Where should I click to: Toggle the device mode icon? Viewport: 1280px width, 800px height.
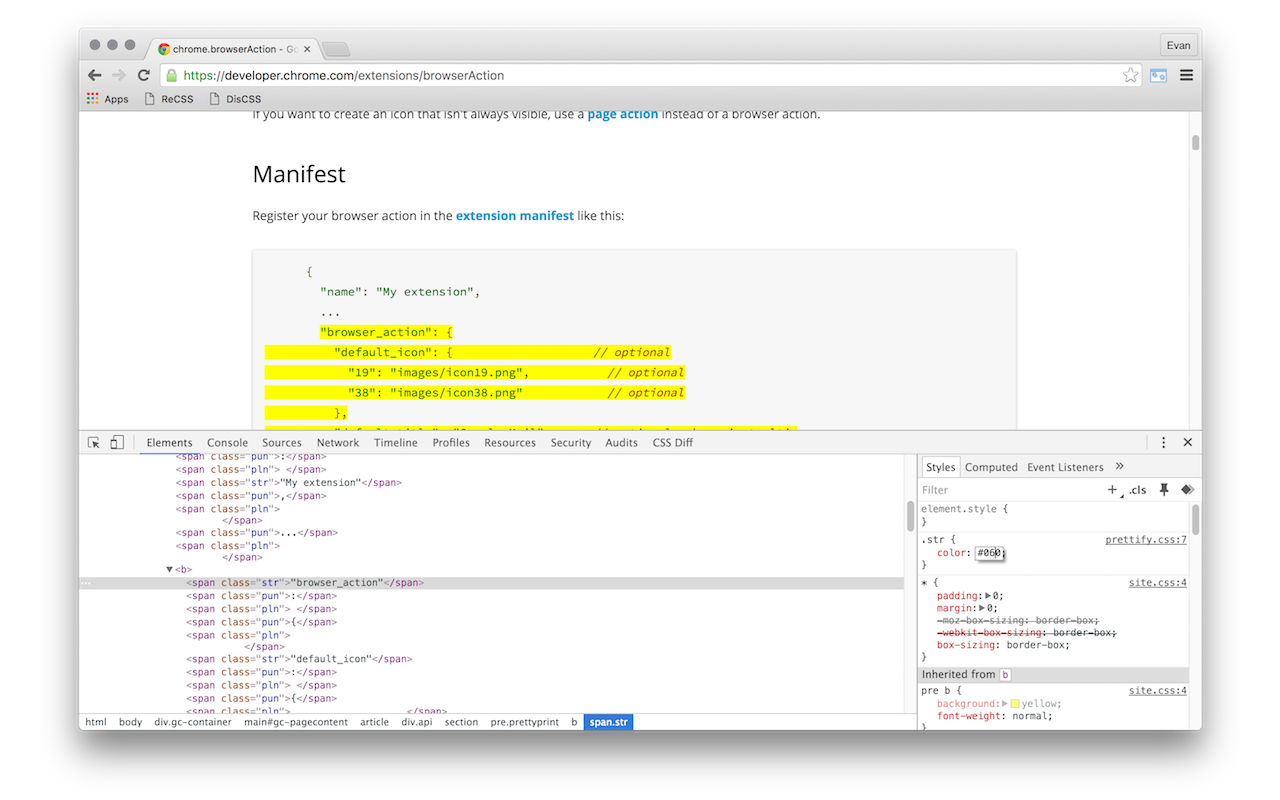pyautogui.click(x=117, y=442)
